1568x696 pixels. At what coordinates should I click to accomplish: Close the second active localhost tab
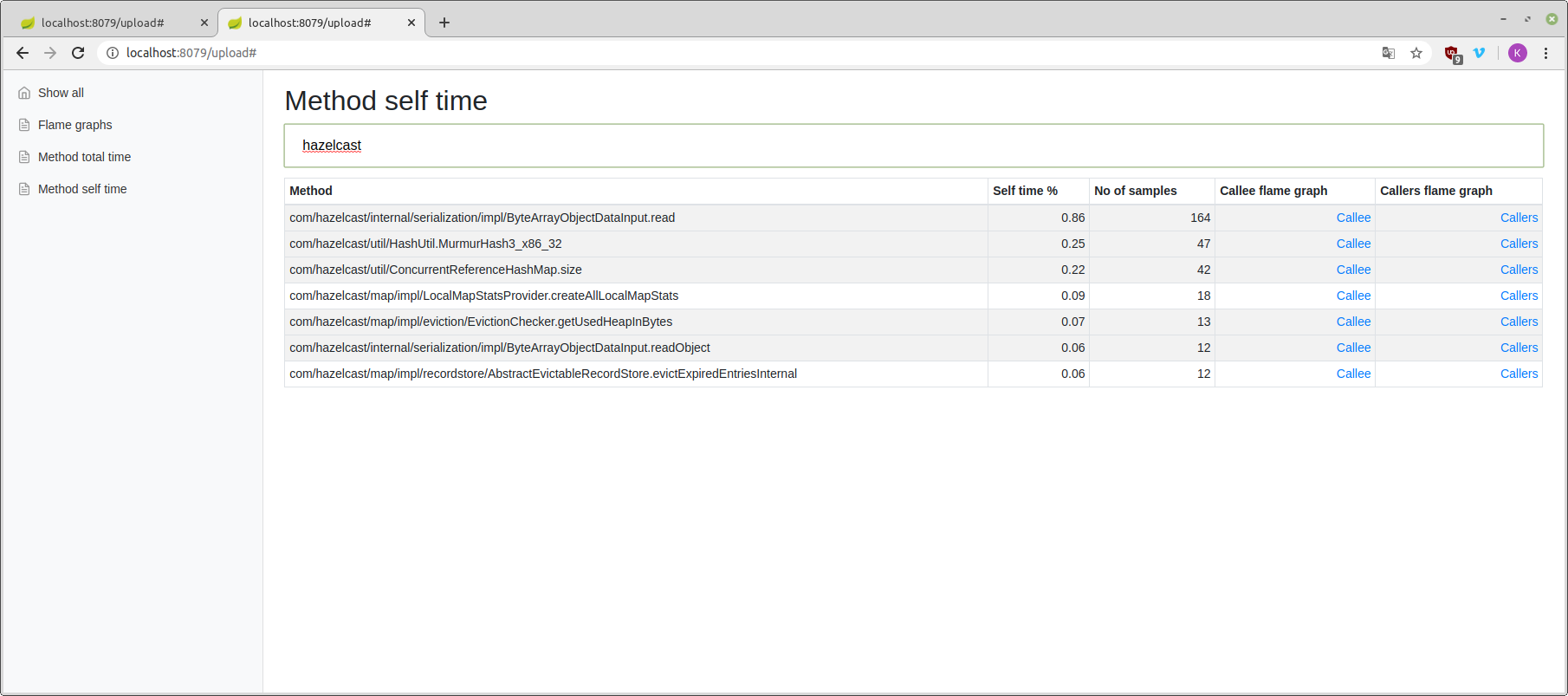coord(411,23)
